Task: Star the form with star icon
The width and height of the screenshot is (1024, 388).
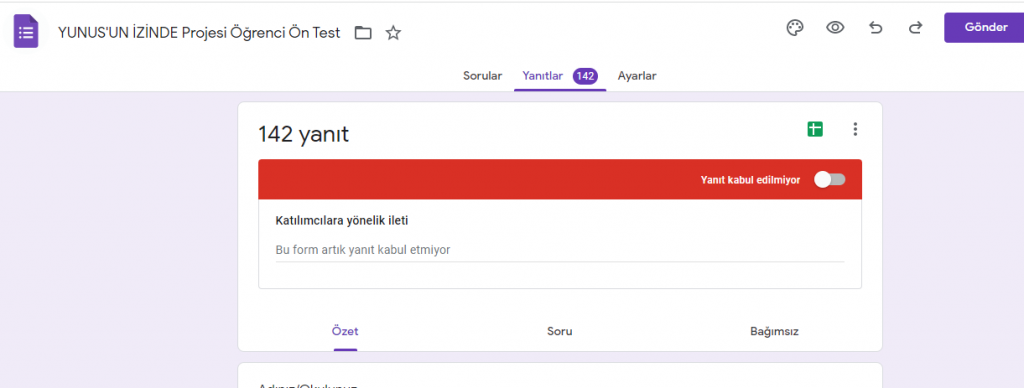Action: 393,33
